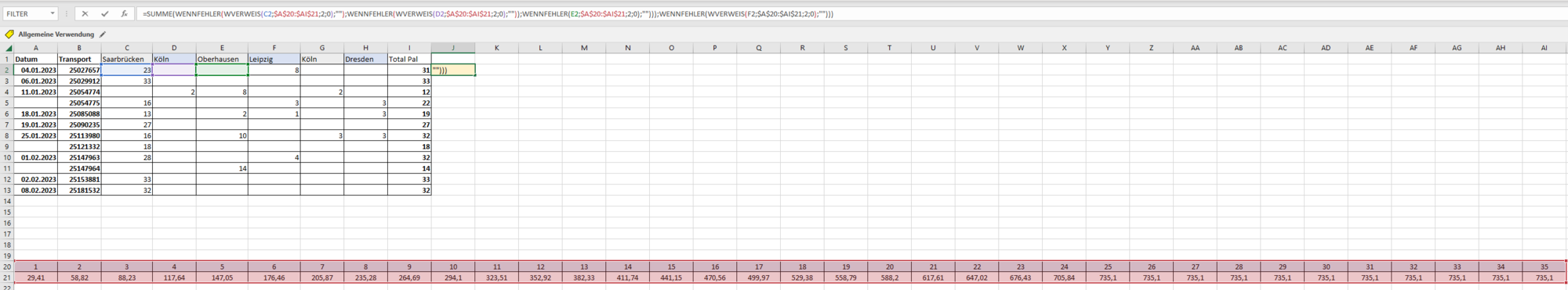Screen dimensions: 1568x290
Task: Click index cell 18 in row 20
Action: pyautogui.click(x=802, y=267)
